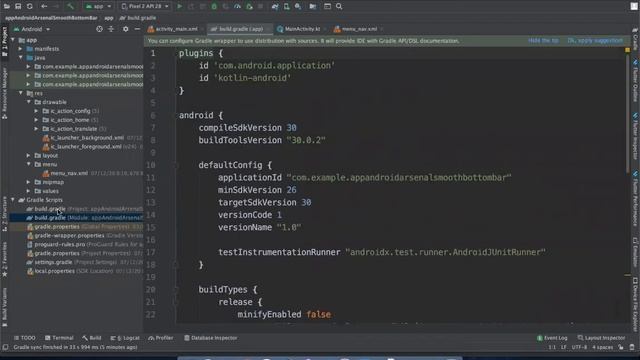Screen dimensions: 640x360
Task: Open the TODO tool window
Action: 24,338
